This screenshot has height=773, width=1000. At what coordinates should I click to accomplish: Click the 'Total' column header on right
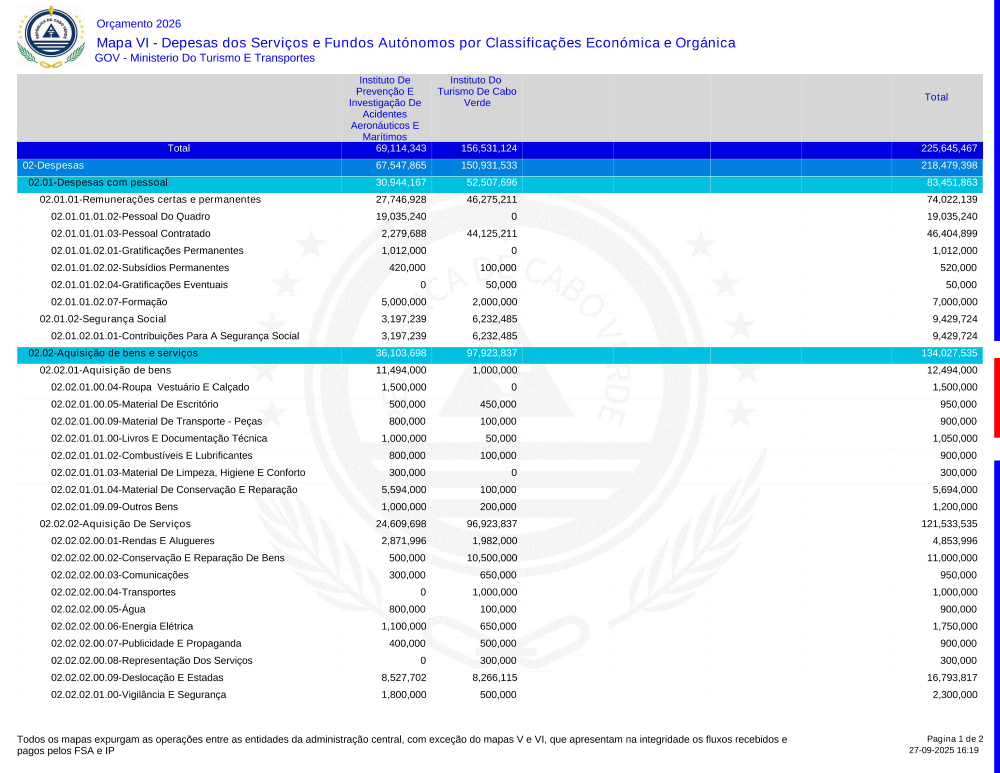pyautogui.click(x=936, y=97)
